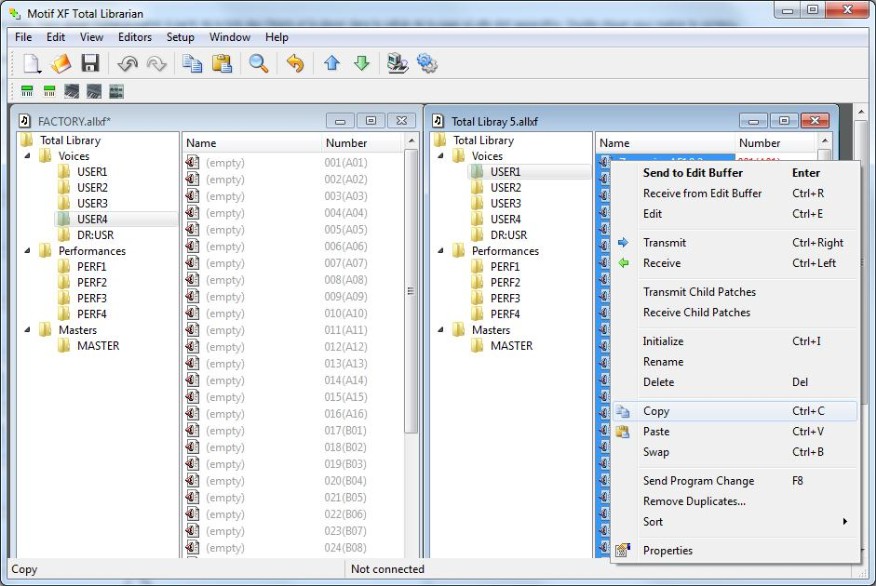
Task: Collapse Voices node in FACTORY.allxf tree
Action: pyautogui.click(x=27, y=156)
